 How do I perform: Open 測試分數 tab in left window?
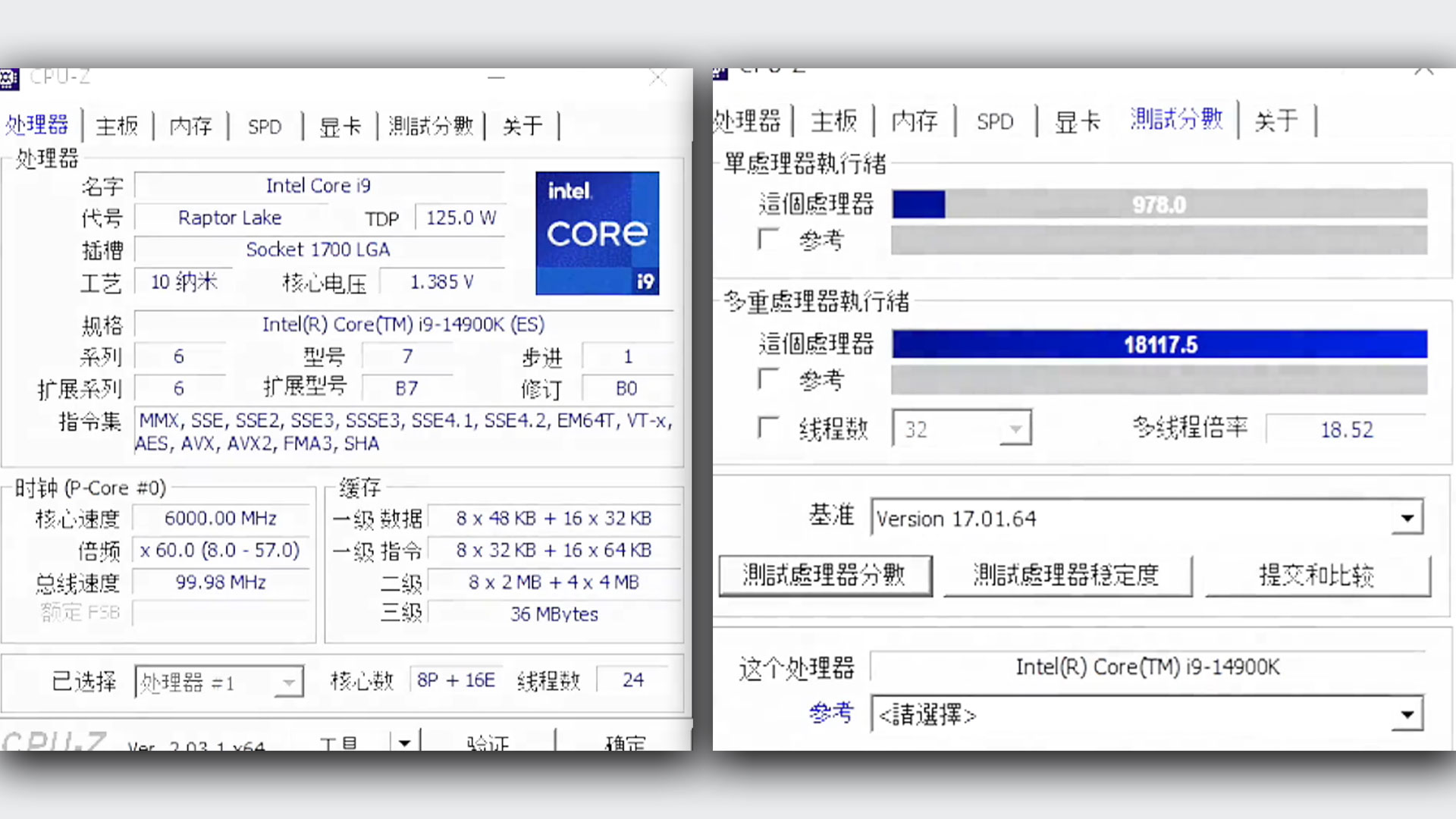431,125
